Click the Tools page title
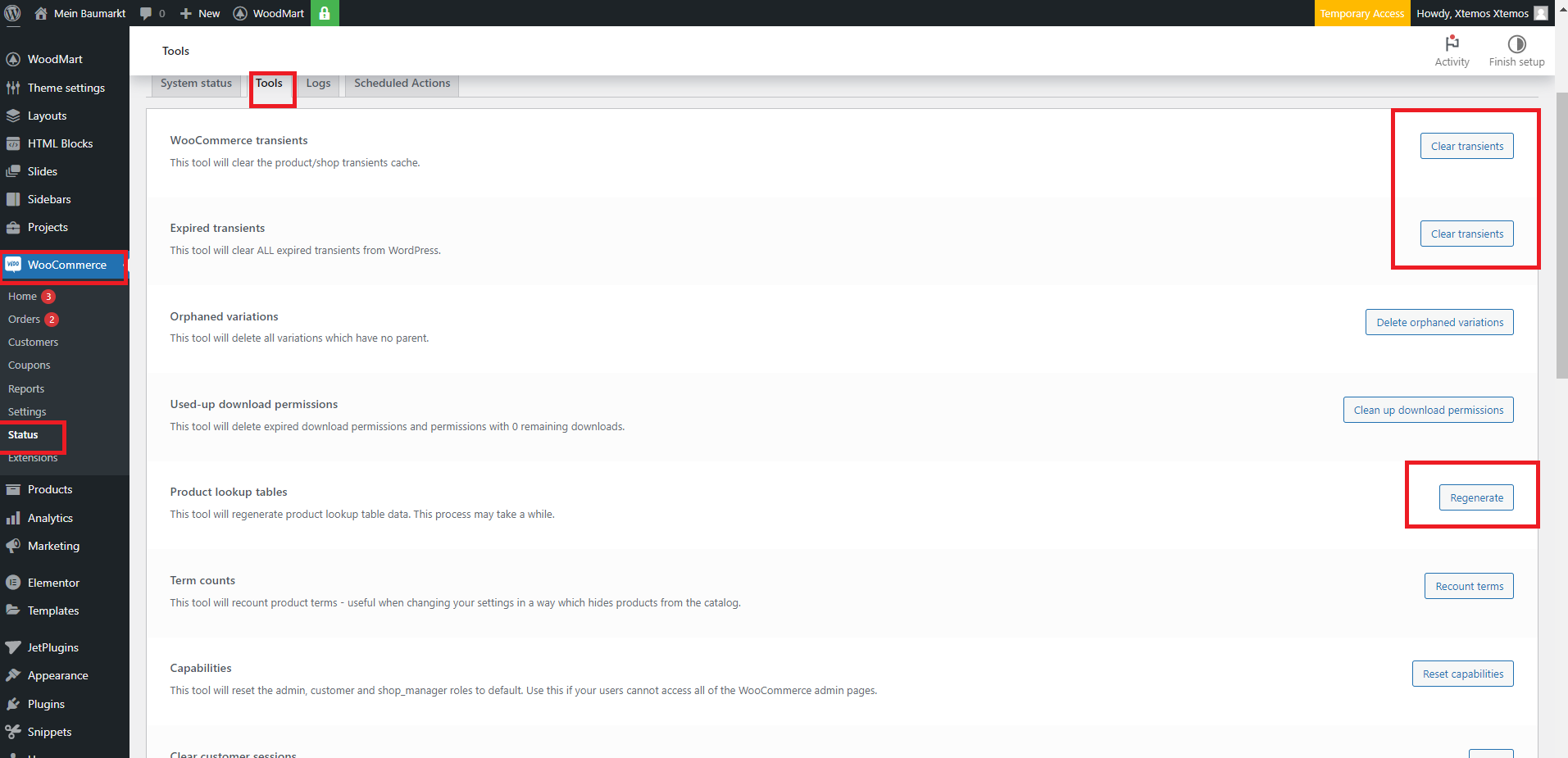This screenshot has height=758, width=1568. (175, 51)
